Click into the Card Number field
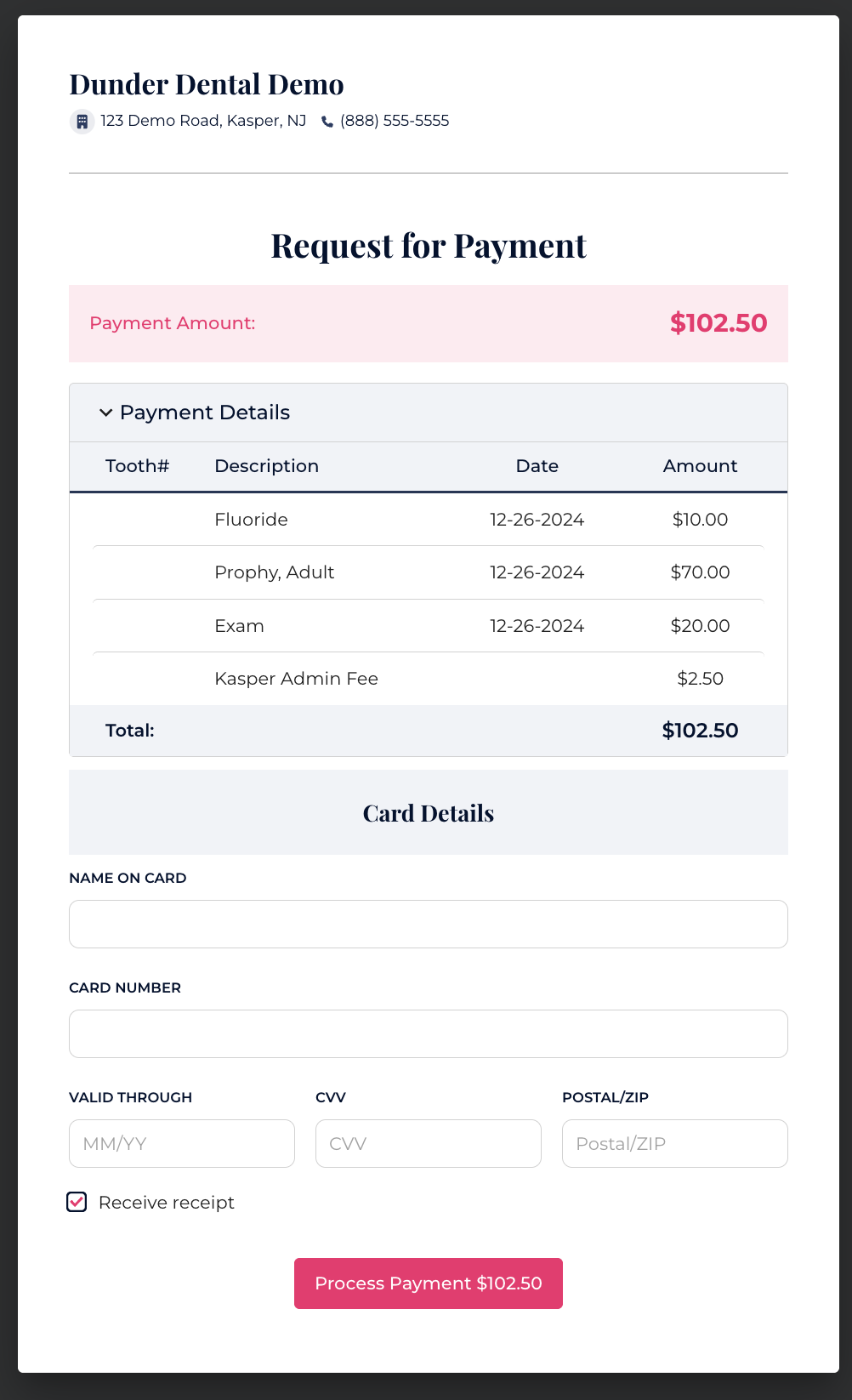This screenshot has width=852, height=1400. click(x=429, y=1033)
